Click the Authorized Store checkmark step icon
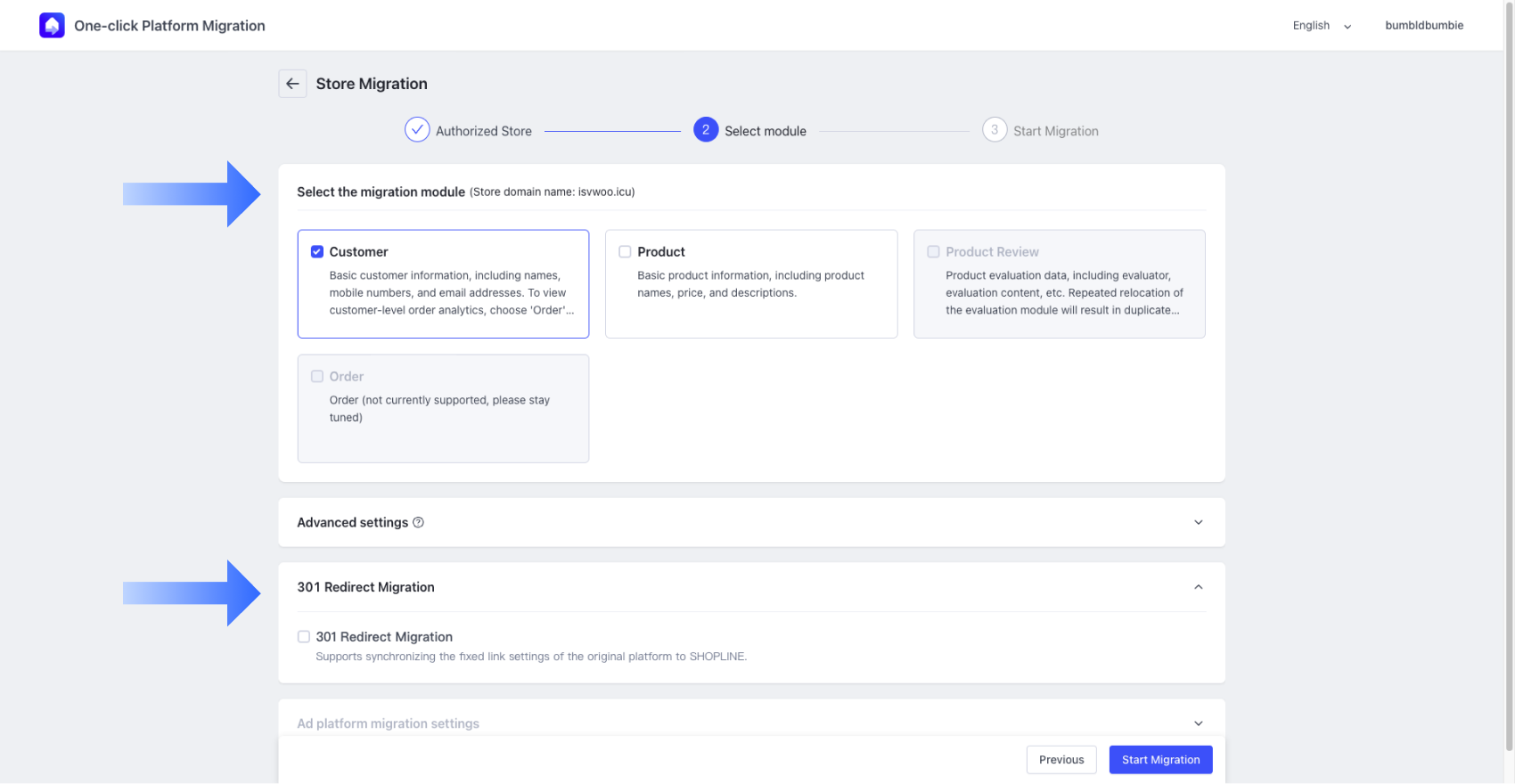Viewport: 1515px width, 784px height. [x=417, y=130]
